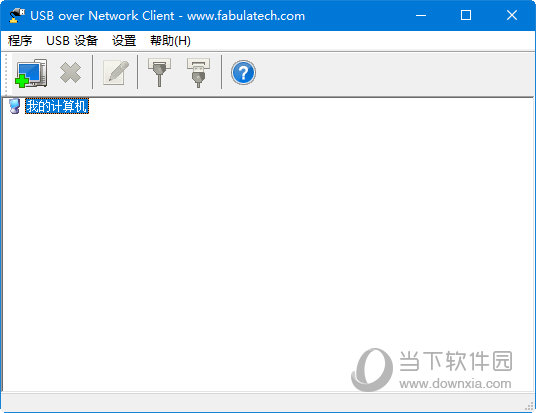Click the edit pencil toolbar icon
This screenshot has width=536, height=413.
pos(116,72)
